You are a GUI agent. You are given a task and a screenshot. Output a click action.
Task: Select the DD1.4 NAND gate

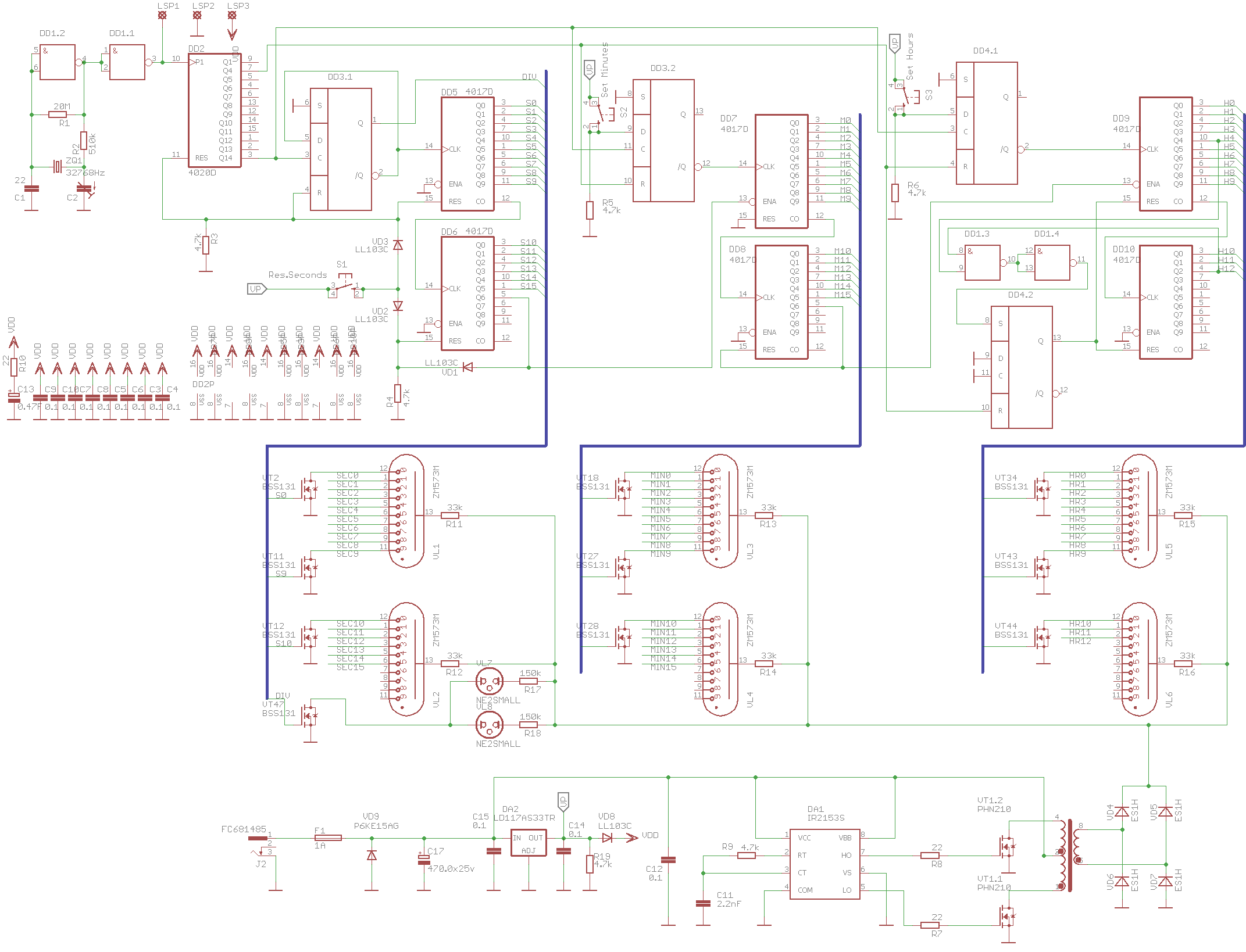pyautogui.click(x=1052, y=263)
